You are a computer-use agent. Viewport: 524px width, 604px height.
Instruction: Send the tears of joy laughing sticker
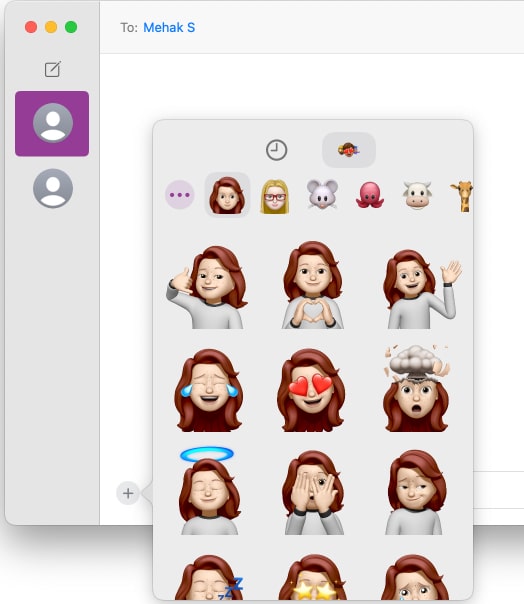coord(209,390)
